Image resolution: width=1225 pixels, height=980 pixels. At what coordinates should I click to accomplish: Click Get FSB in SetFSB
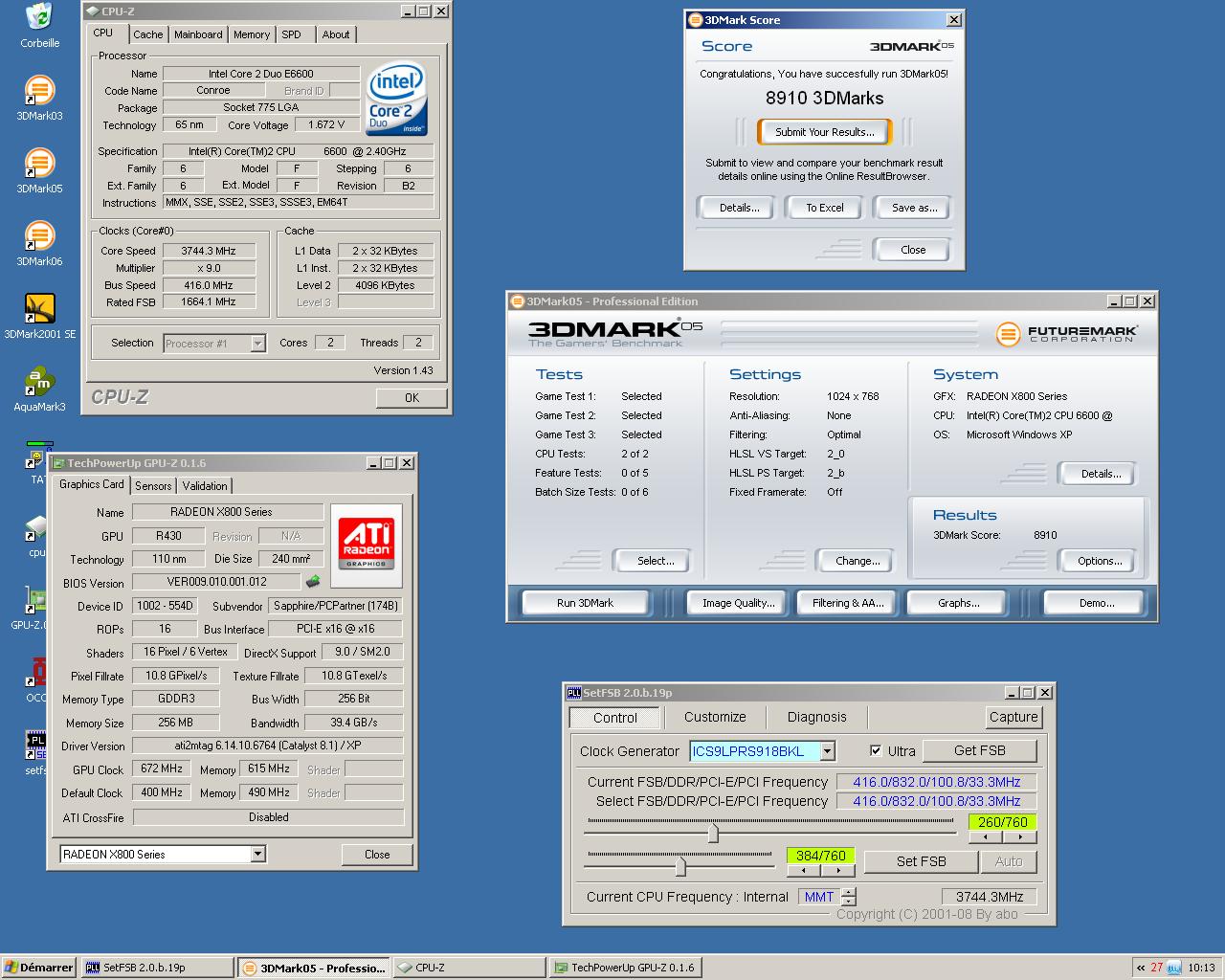(x=979, y=750)
